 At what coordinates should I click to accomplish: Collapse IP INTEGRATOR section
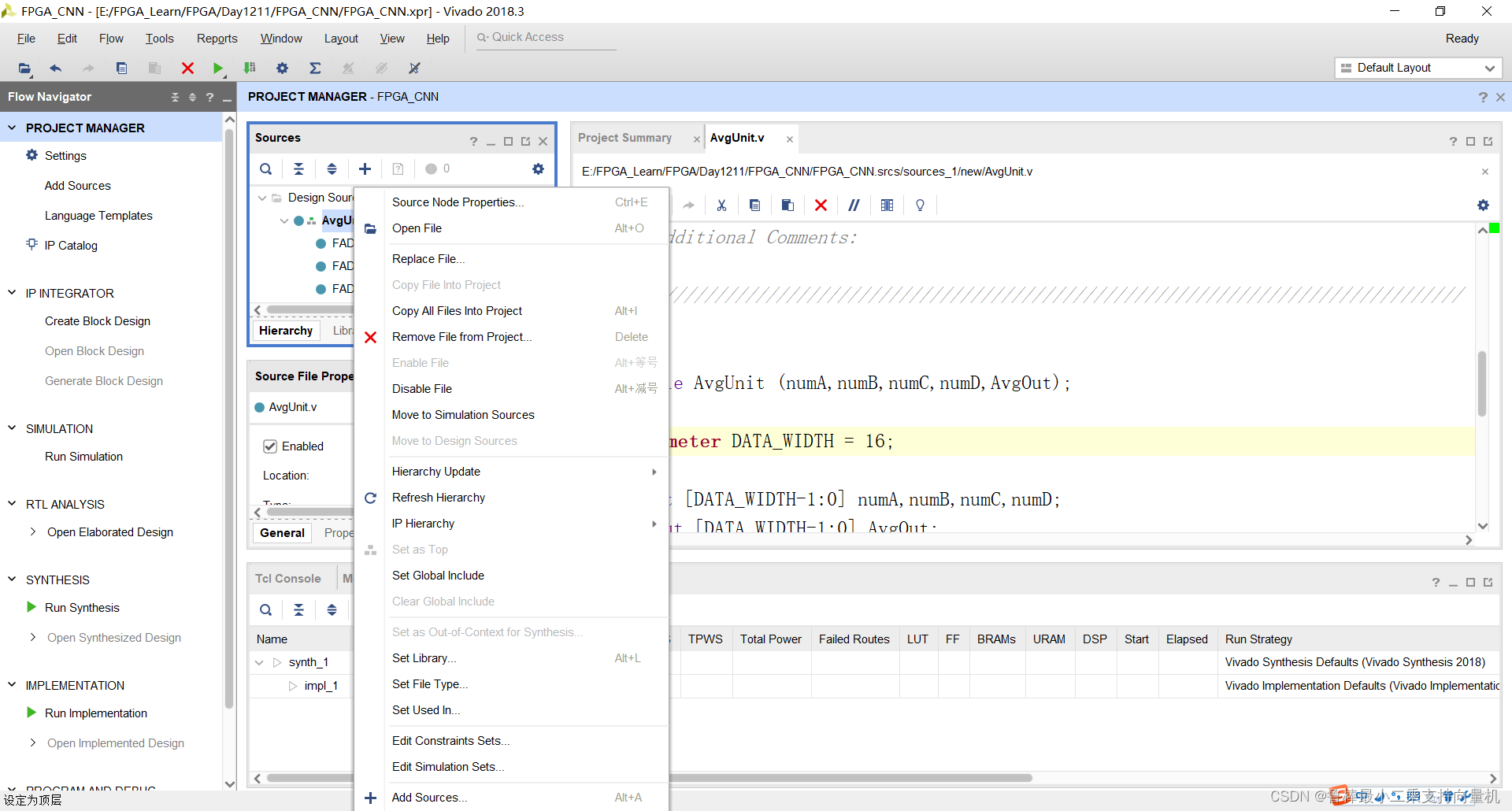(x=12, y=293)
